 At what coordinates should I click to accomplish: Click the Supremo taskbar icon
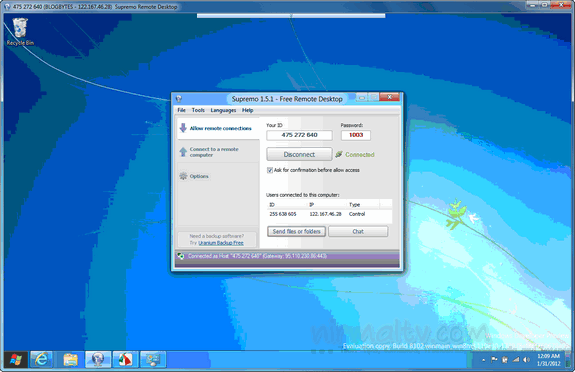(98, 360)
